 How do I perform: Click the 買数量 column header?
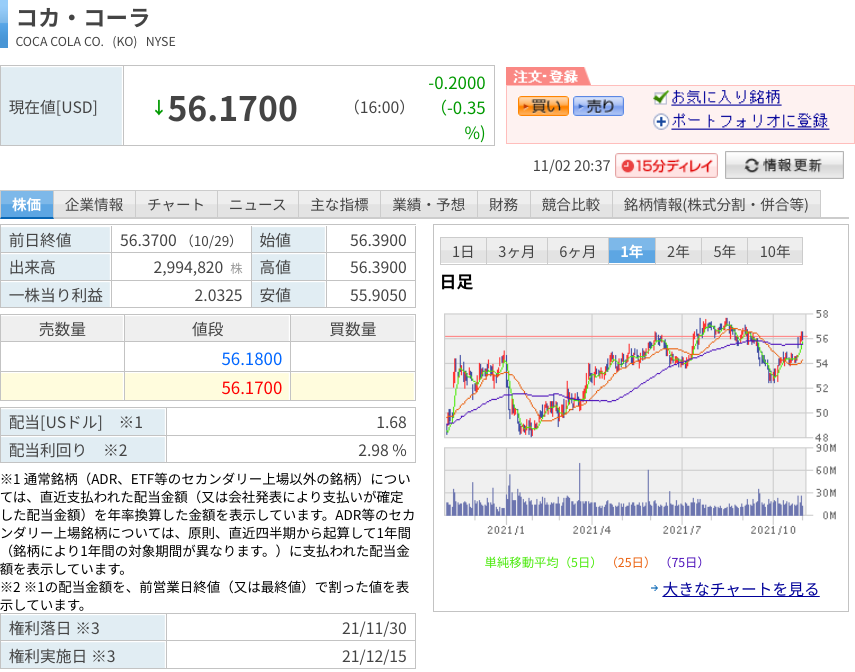pos(353,329)
